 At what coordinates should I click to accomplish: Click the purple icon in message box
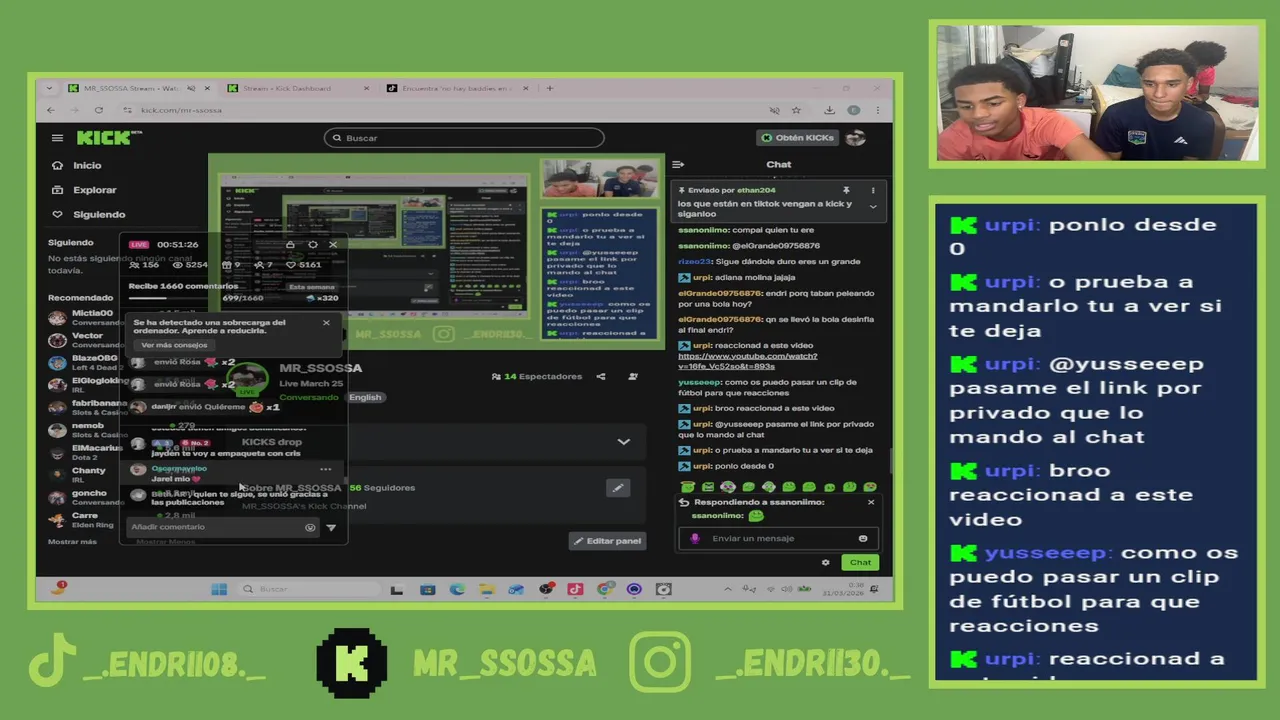695,538
